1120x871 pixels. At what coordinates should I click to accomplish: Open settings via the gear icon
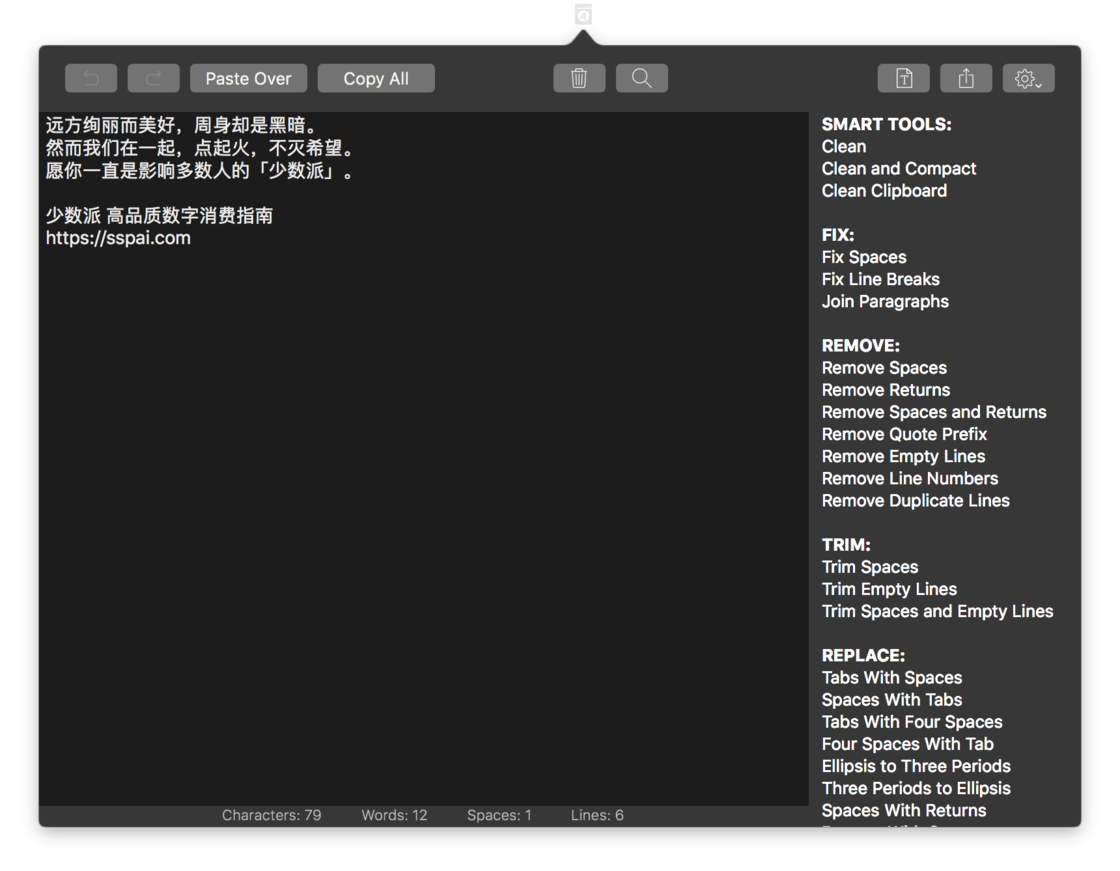1025,78
